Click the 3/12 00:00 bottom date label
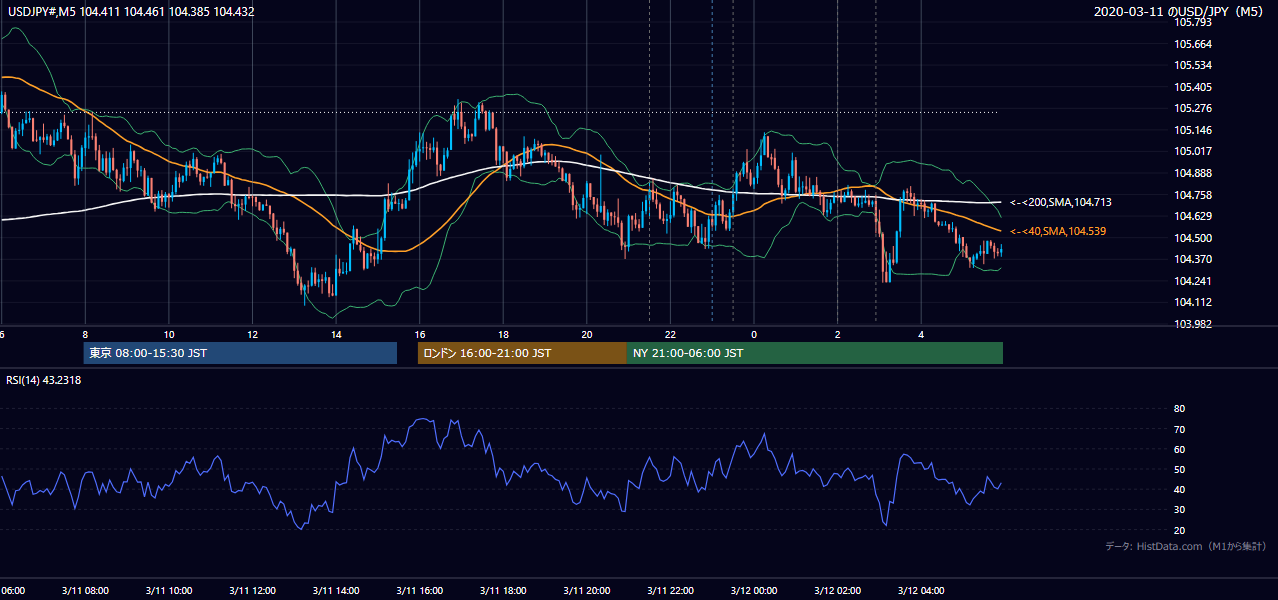The image size is (1278, 600). point(754,590)
